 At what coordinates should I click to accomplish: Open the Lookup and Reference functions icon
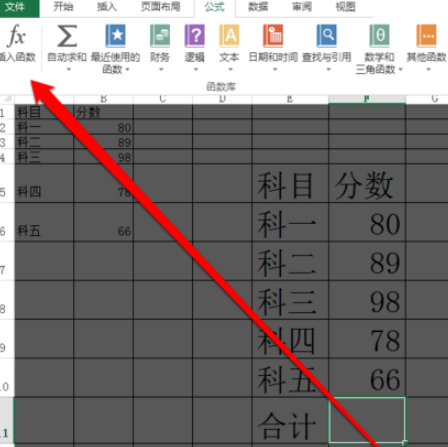tap(327, 36)
